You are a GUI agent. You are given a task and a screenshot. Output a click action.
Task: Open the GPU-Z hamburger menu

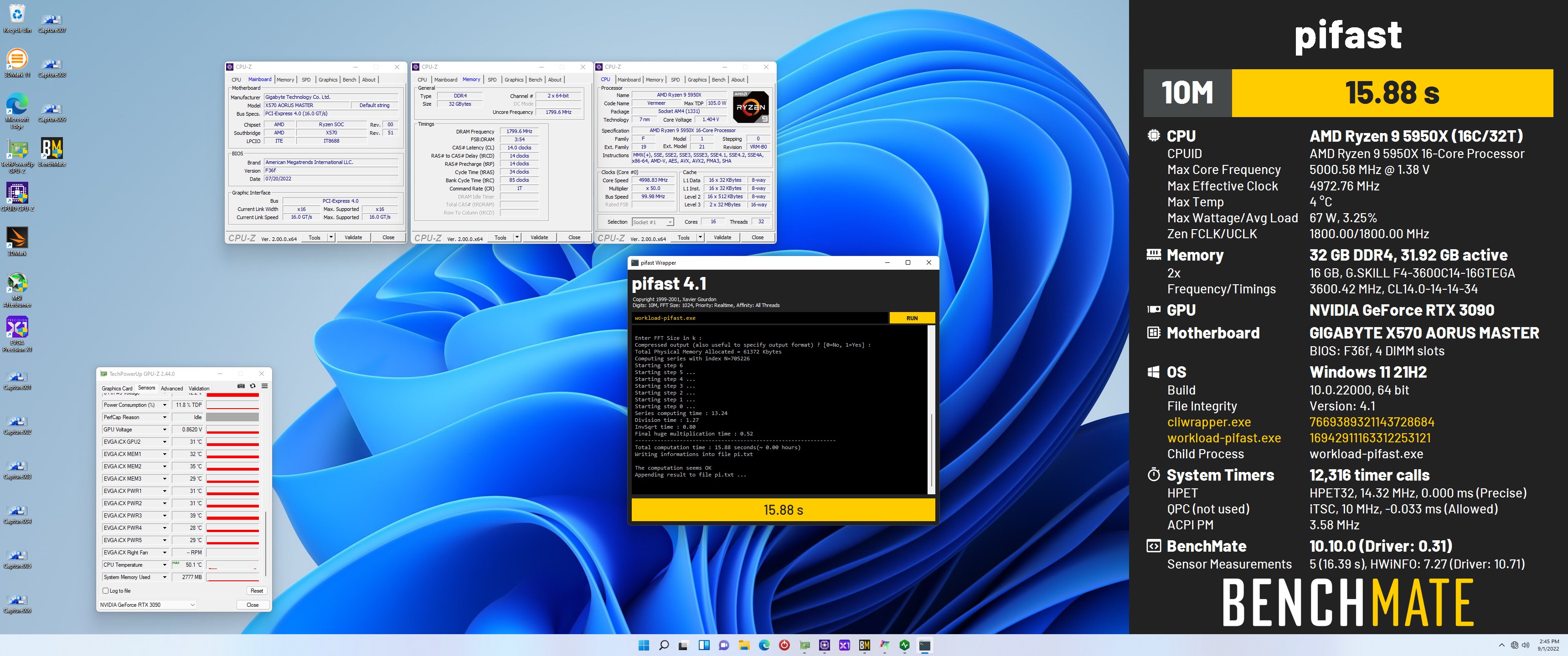click(x=264, y=386)
